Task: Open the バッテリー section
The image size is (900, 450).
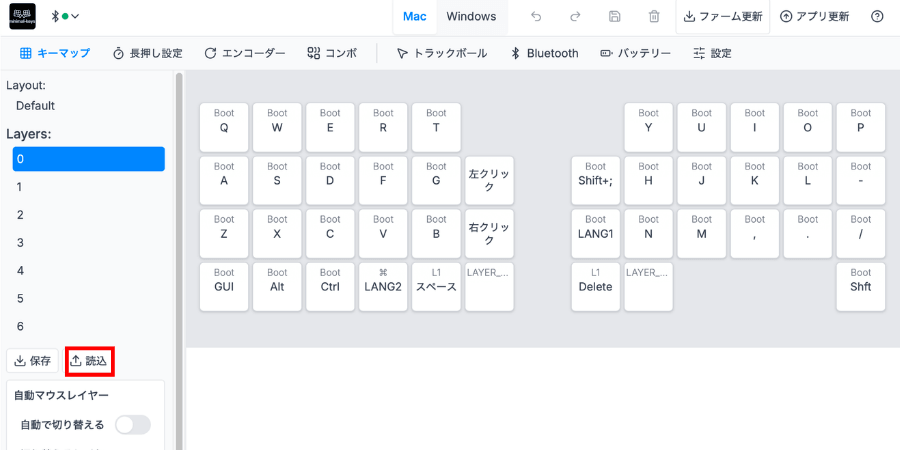Action: (x=635, y=53)
